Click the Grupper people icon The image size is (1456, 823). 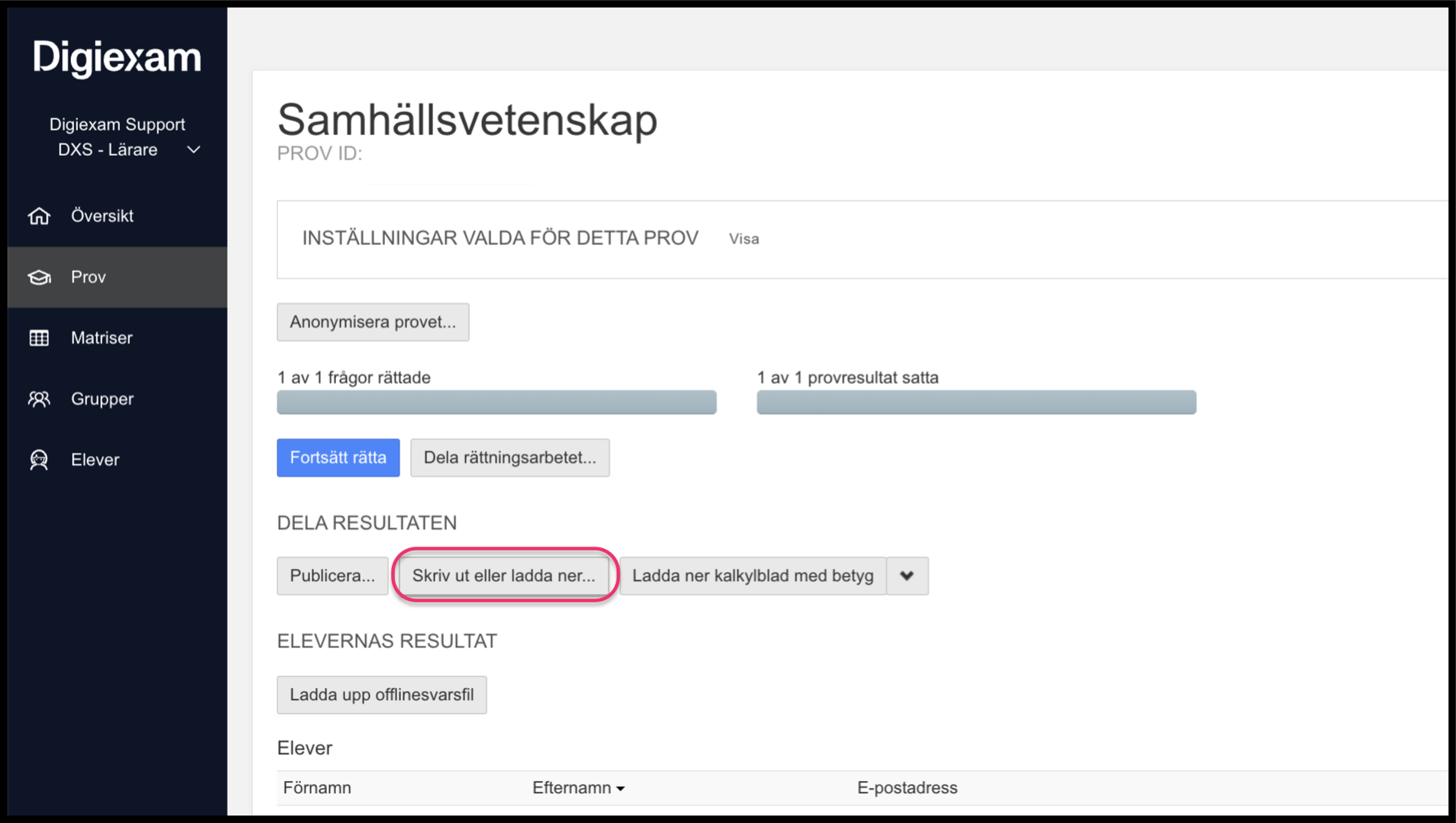39,399
